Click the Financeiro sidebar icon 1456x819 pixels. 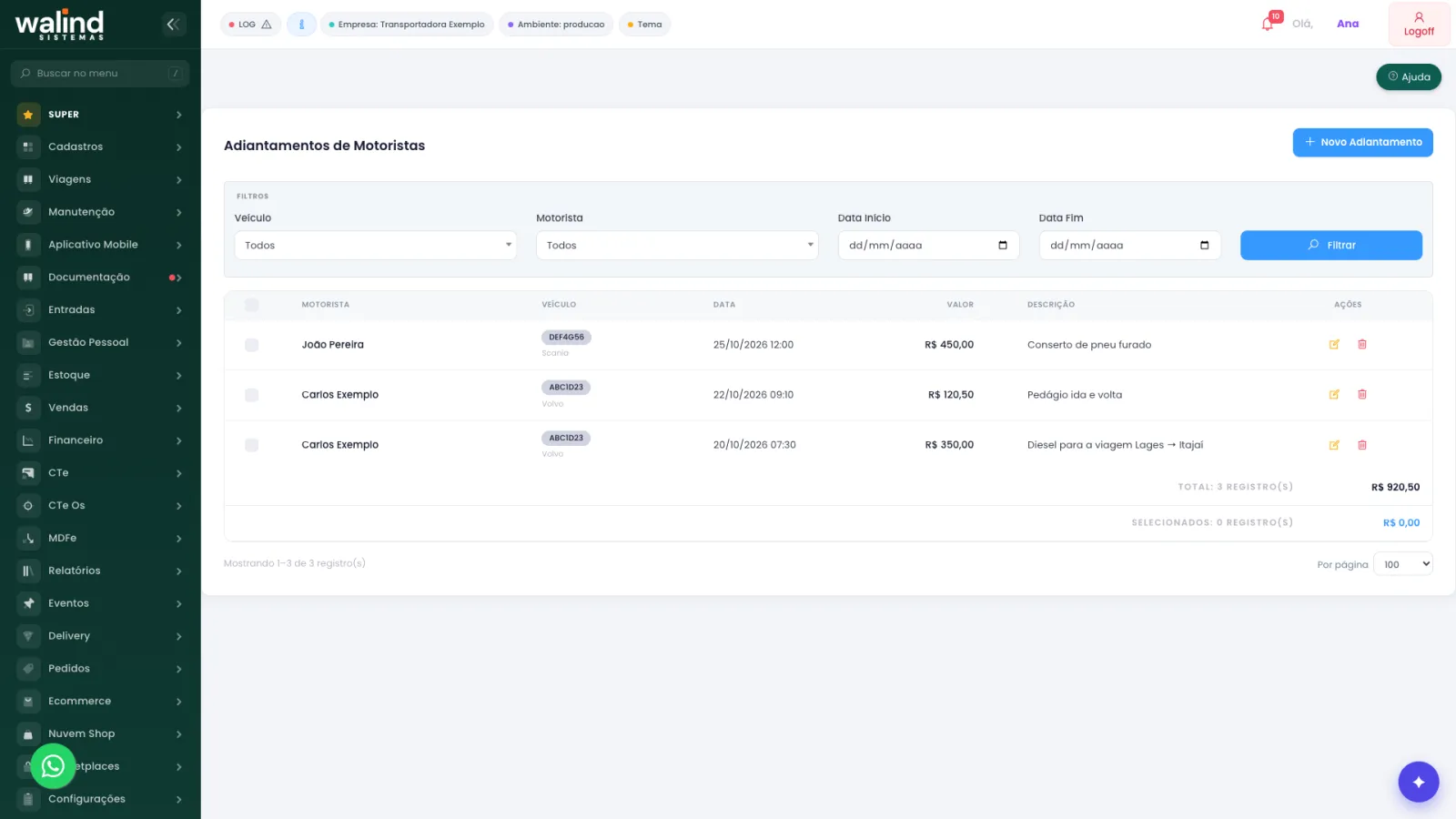point(28,440)
